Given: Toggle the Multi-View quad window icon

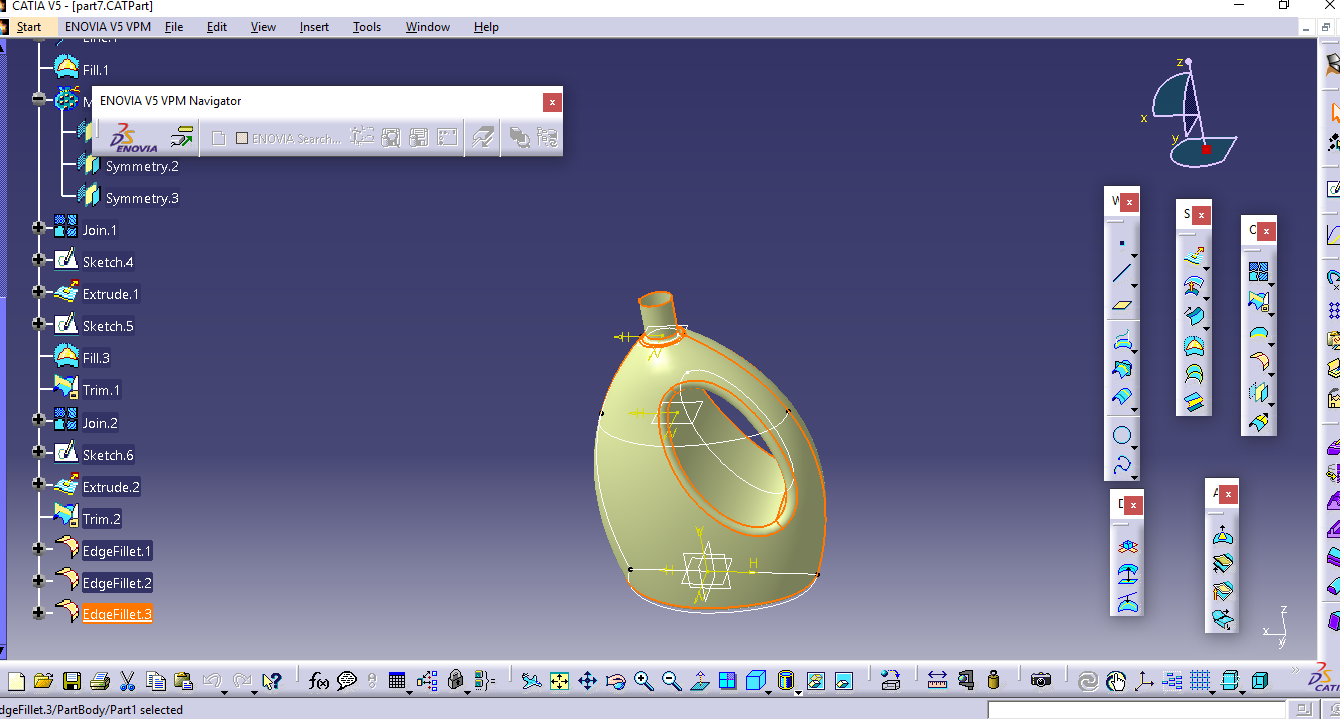Looking at the screenshot, I should pyautogui.click(x=727, y=681).
